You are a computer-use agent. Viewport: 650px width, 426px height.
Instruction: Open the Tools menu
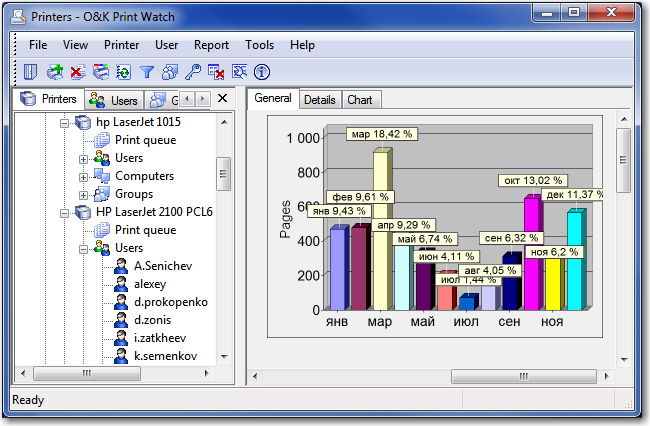[x=260, y=45]
